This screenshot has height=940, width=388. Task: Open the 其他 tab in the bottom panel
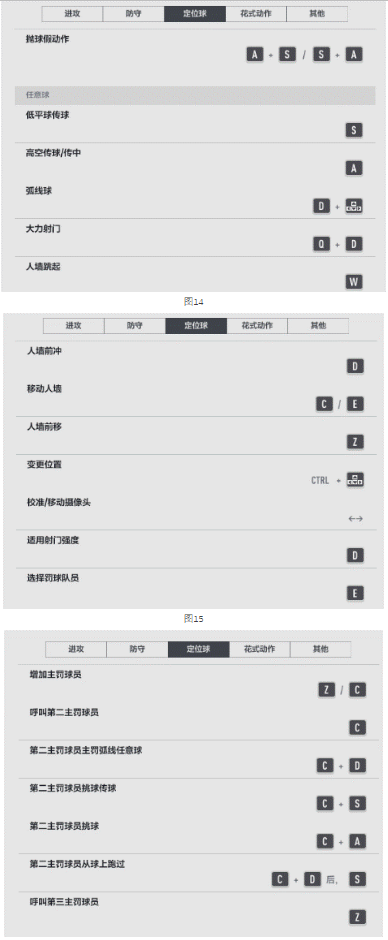(320, 649)
